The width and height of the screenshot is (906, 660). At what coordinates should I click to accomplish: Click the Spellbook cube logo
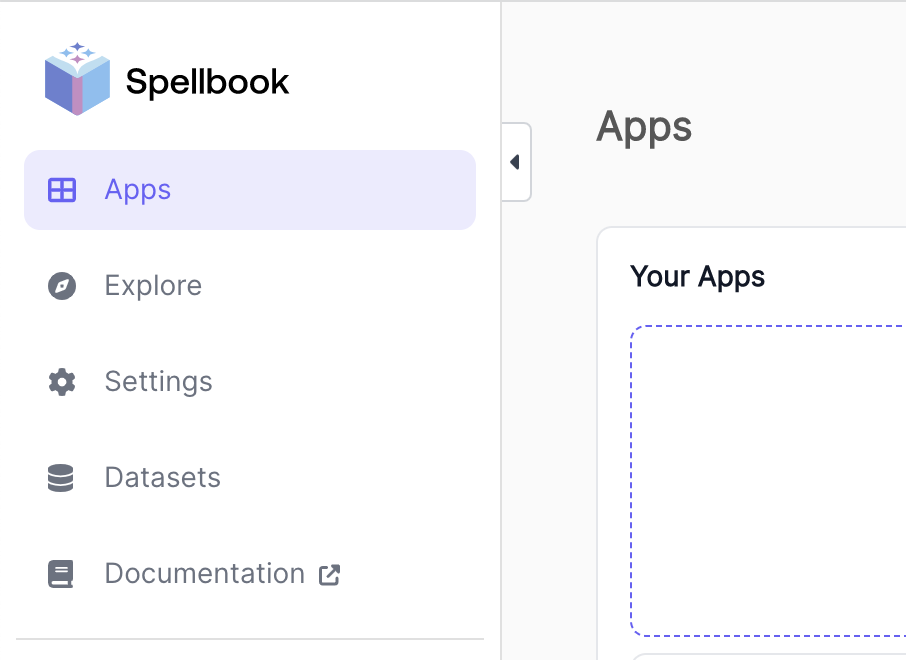[x=76, y=82]
